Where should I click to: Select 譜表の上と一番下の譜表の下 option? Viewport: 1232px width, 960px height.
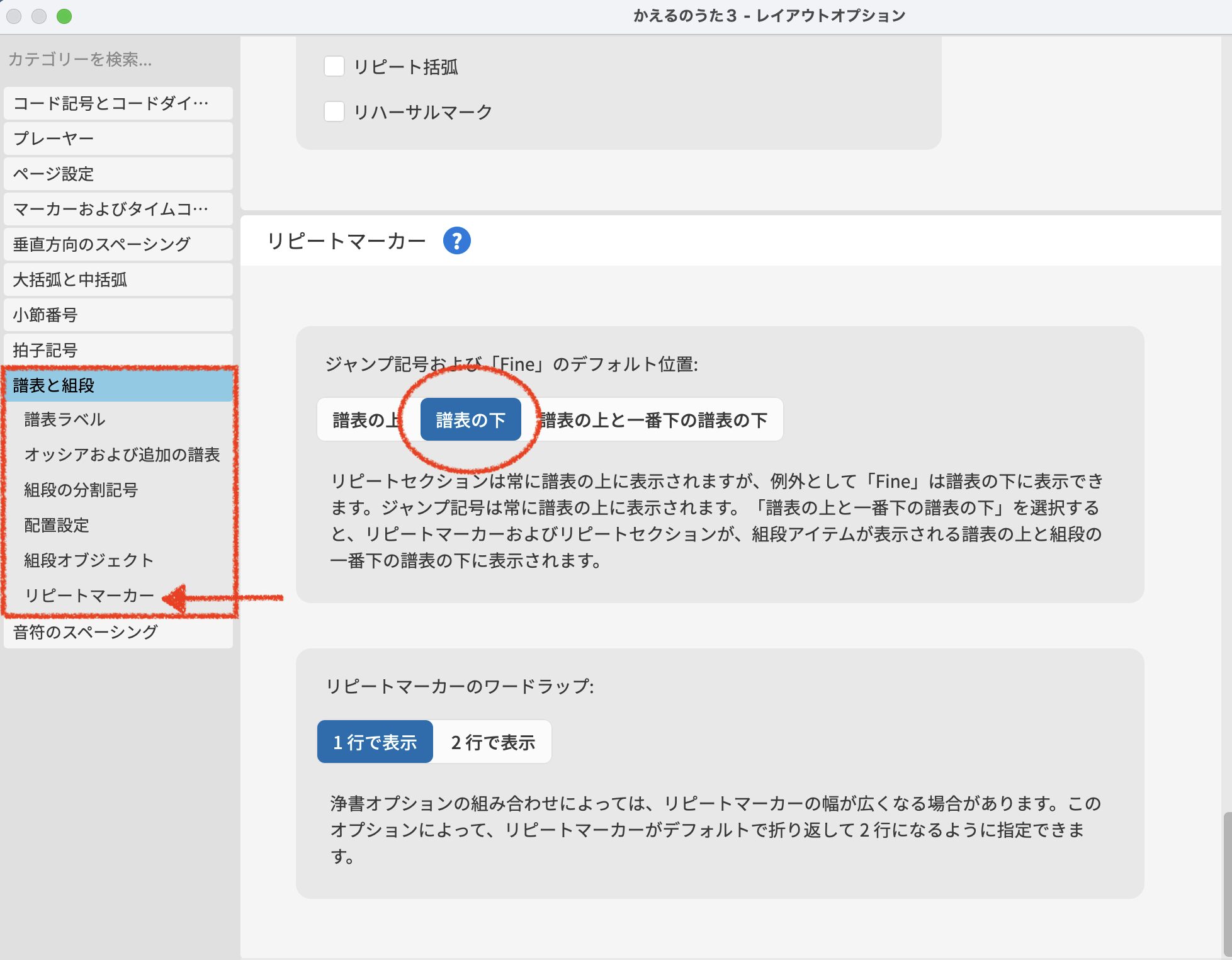655,420
